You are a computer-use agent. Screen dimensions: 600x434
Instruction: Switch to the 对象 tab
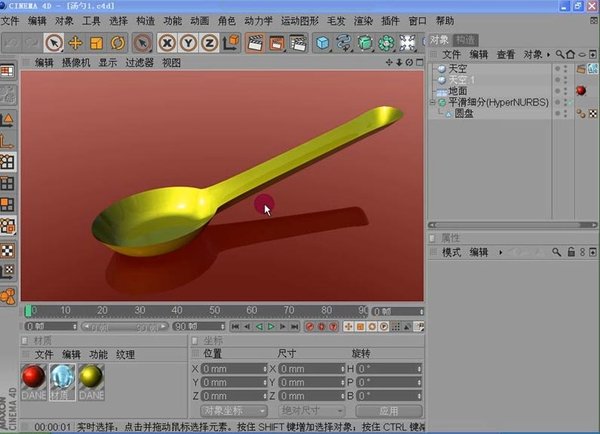tap(439, 39)
